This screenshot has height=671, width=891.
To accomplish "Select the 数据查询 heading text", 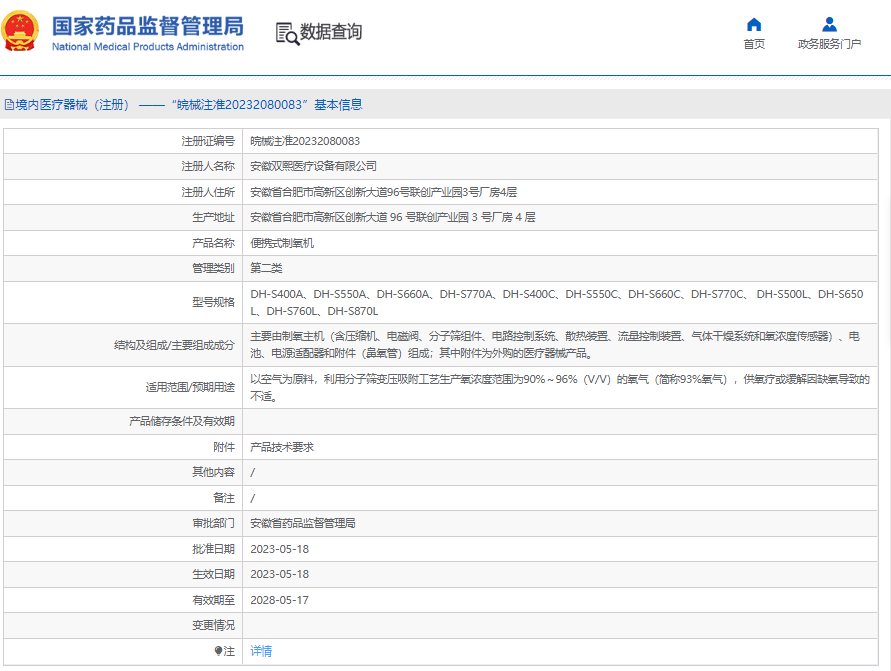I will pos(331,32).
